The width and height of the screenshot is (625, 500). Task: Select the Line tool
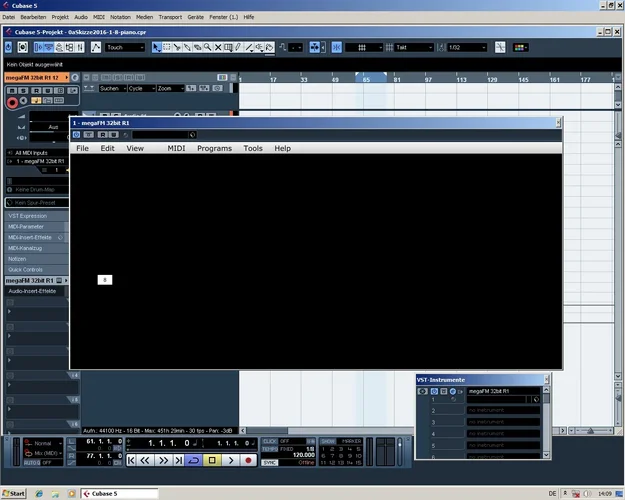(x=250, y=47)
